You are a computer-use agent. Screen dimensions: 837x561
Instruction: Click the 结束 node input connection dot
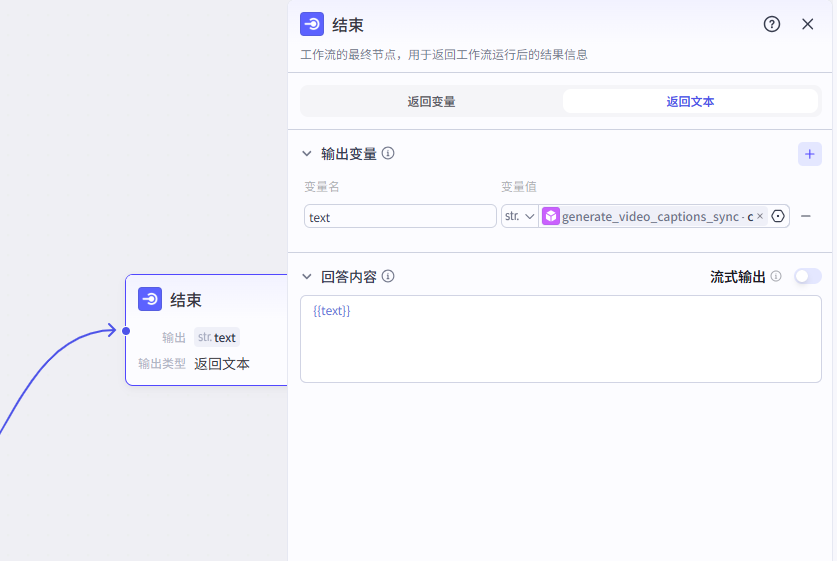pos(126,330)
